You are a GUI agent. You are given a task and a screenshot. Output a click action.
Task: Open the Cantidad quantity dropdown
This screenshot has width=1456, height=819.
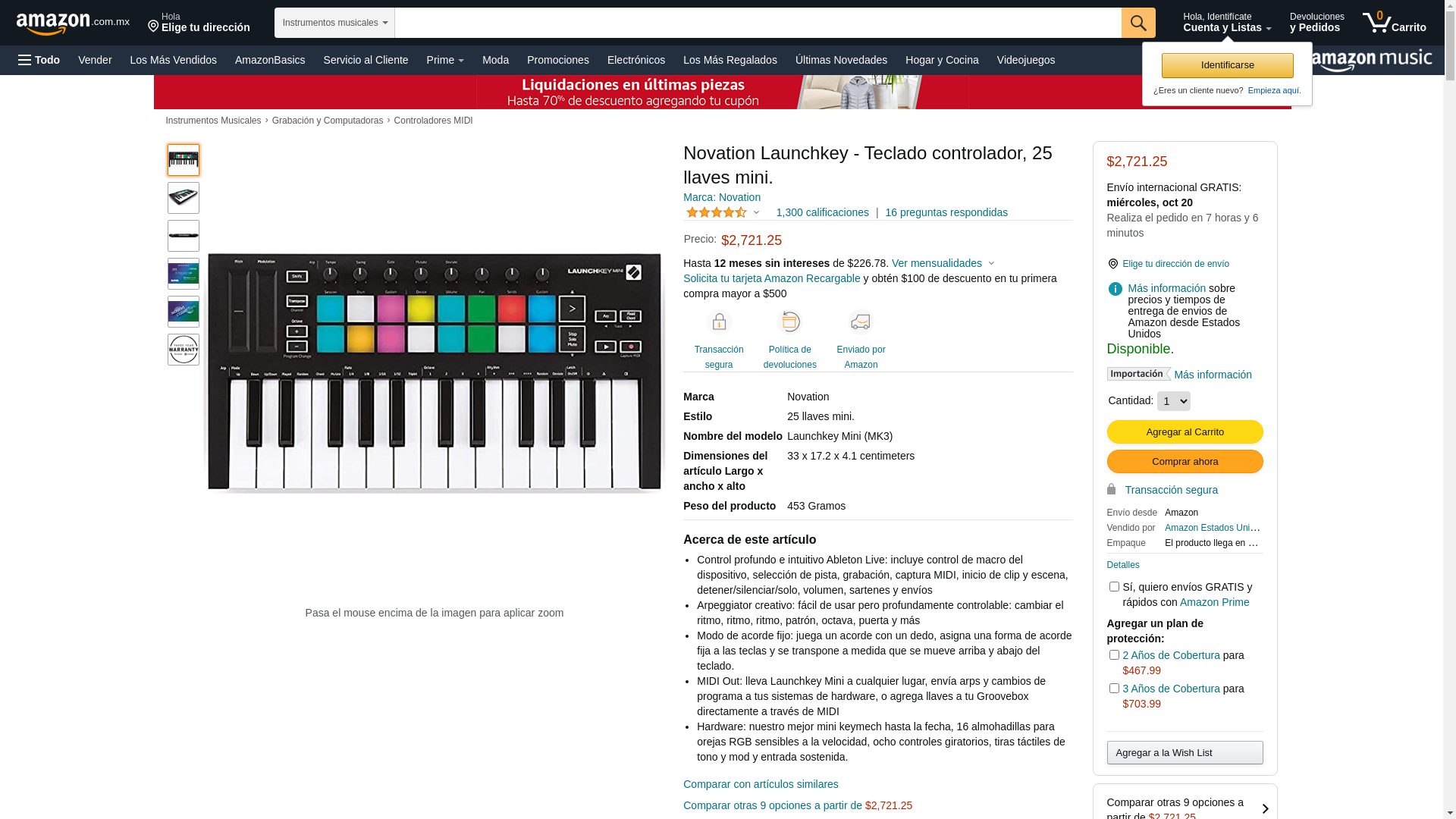click(1173, 401)
